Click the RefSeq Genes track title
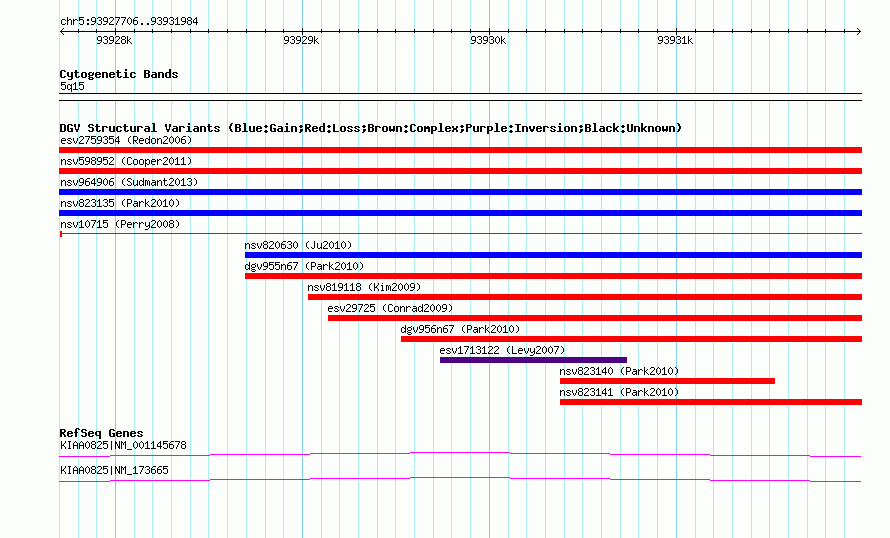 click(101, 433)
